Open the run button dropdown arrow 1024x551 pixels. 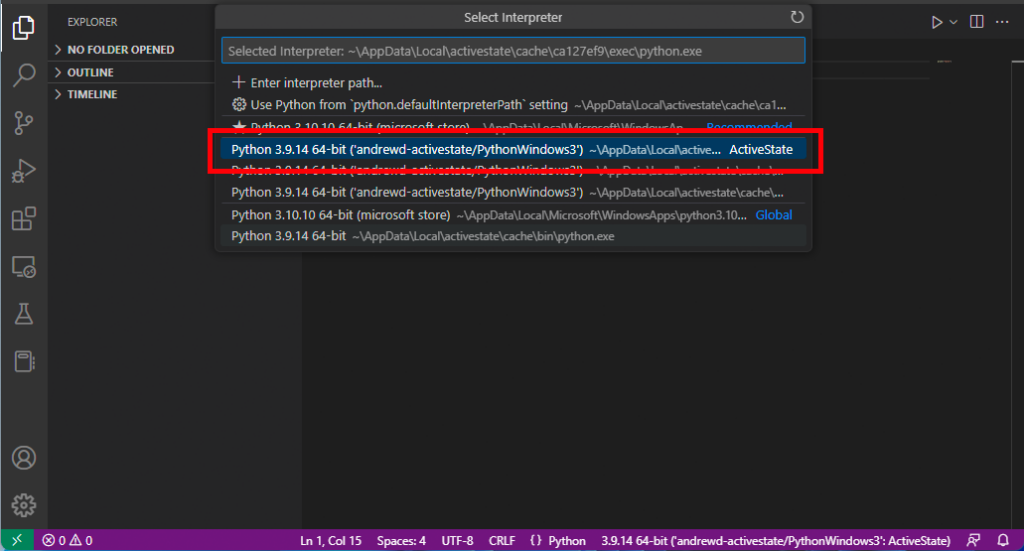tap(953, 22)
